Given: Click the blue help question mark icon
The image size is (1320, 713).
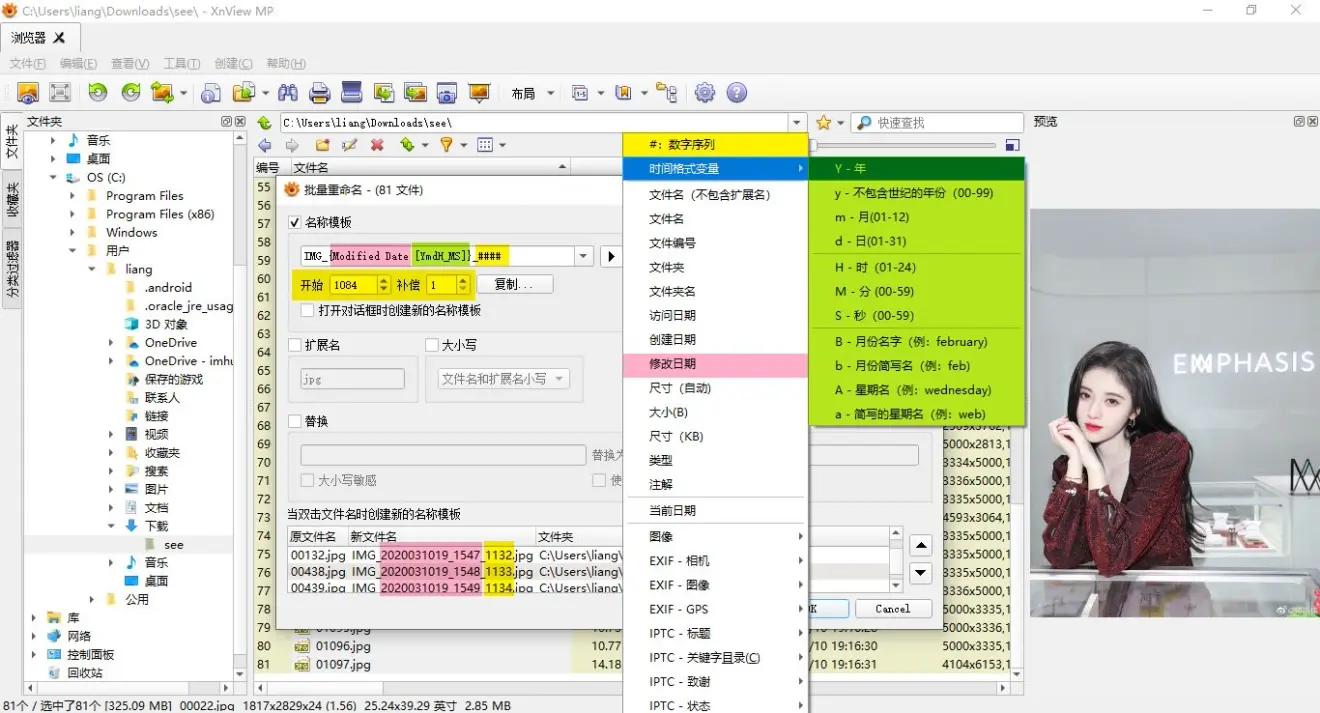Looking at the screenshot, I should point(737,93).
